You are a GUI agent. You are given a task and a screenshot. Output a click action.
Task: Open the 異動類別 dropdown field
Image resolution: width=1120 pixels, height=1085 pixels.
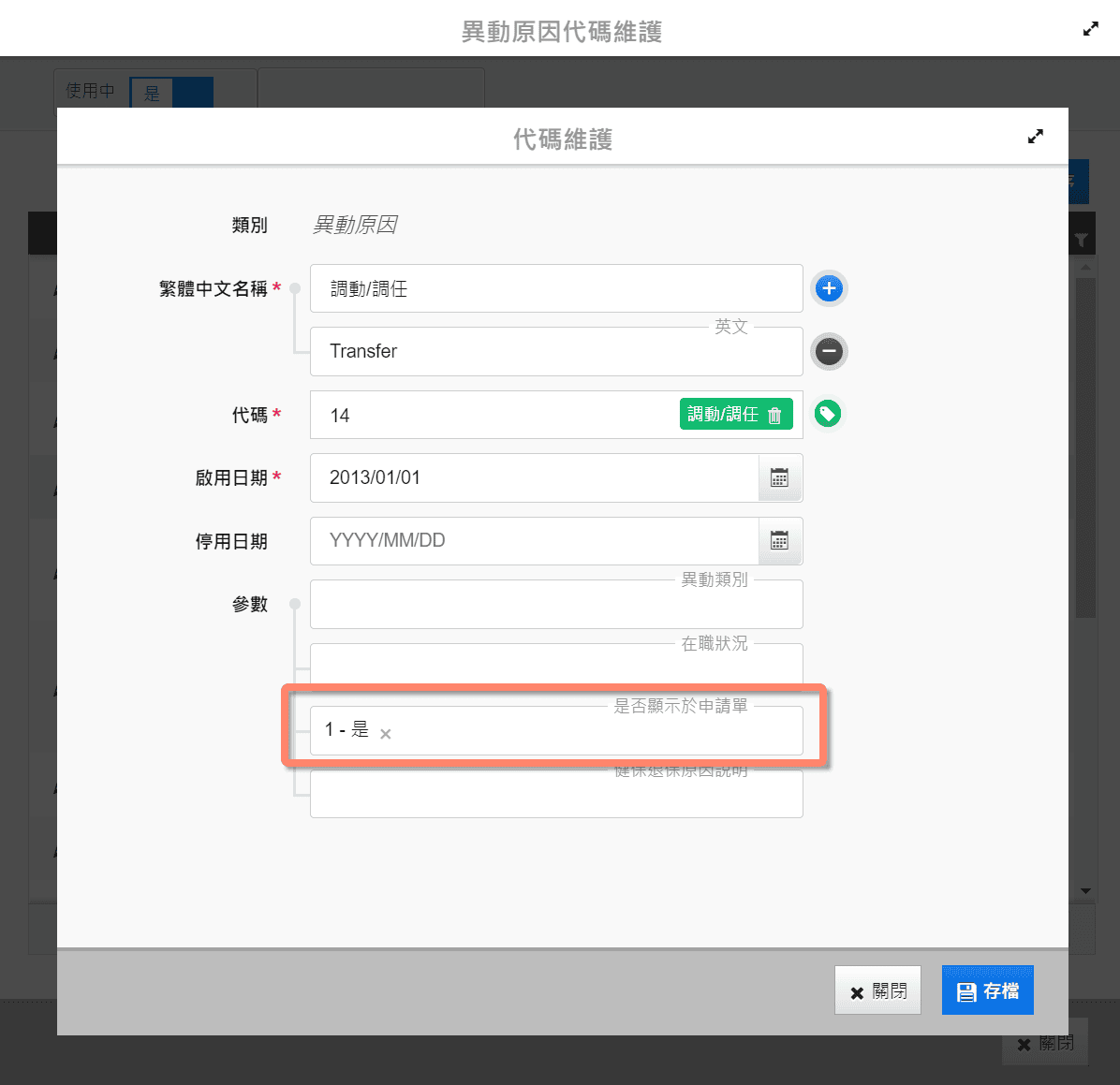[556, 606]
